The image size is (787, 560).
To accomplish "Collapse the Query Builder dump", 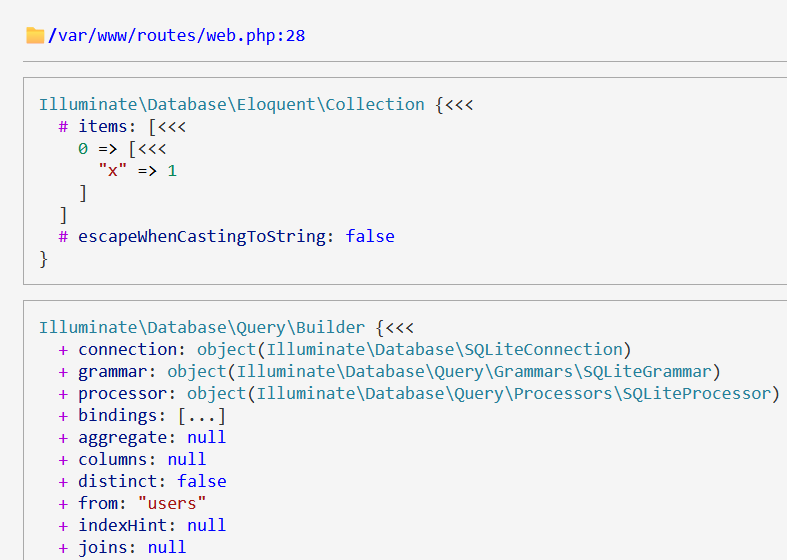I will tap(399, 327).
